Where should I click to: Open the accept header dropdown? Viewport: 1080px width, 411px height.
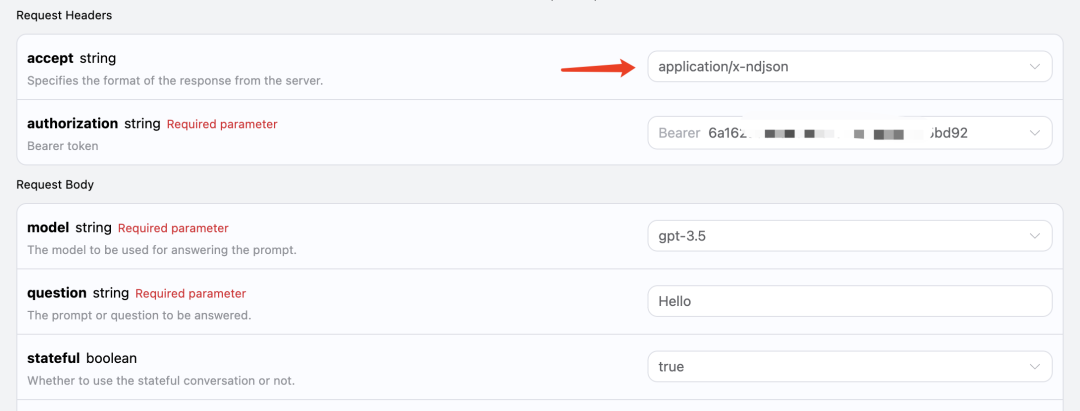[x=849, y=67]
